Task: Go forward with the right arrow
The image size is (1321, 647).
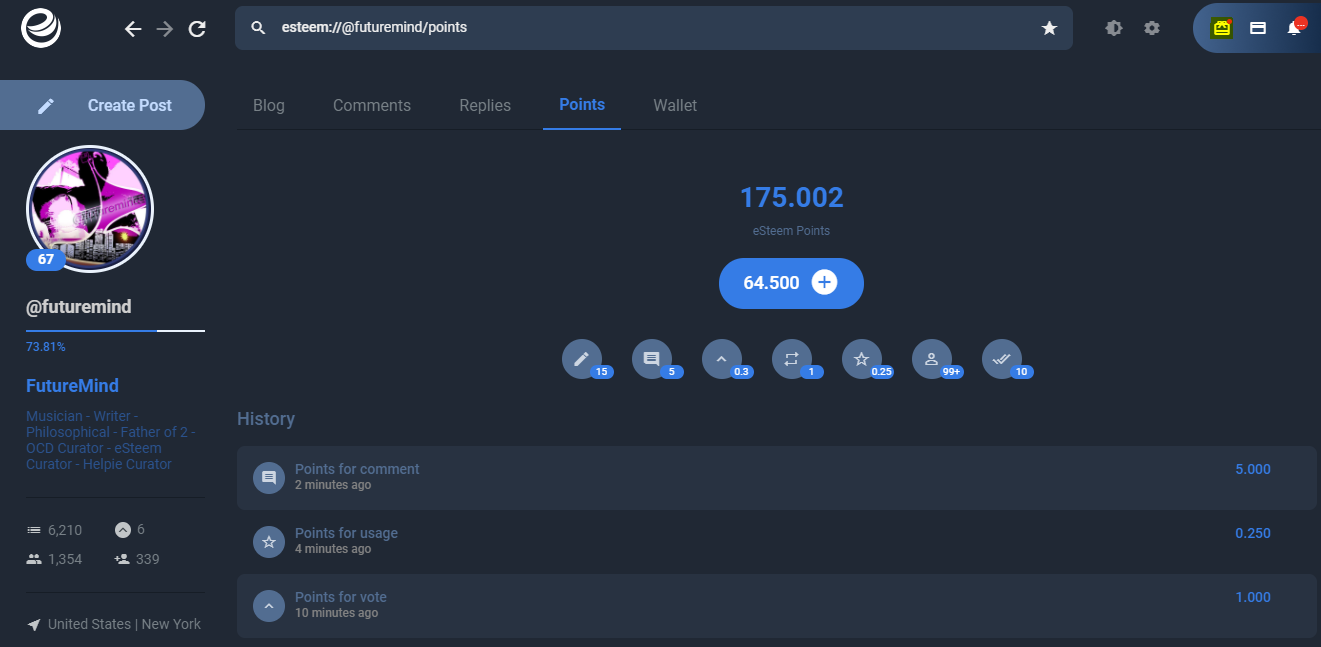Action: [x=165, y=29]
